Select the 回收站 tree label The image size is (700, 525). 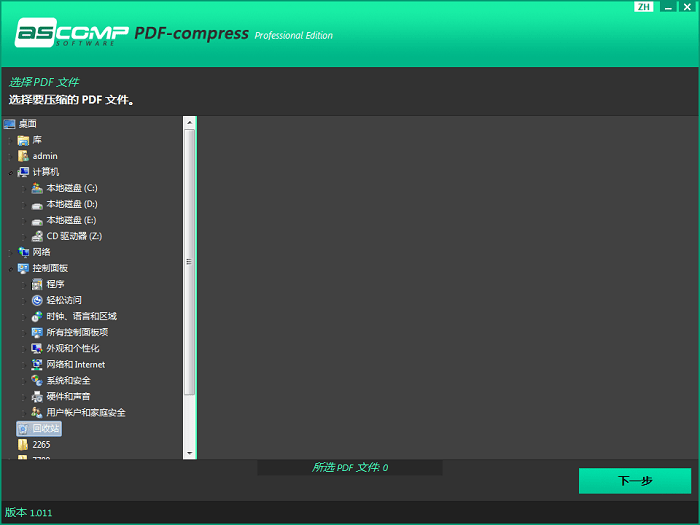click(x=46, y=429)
